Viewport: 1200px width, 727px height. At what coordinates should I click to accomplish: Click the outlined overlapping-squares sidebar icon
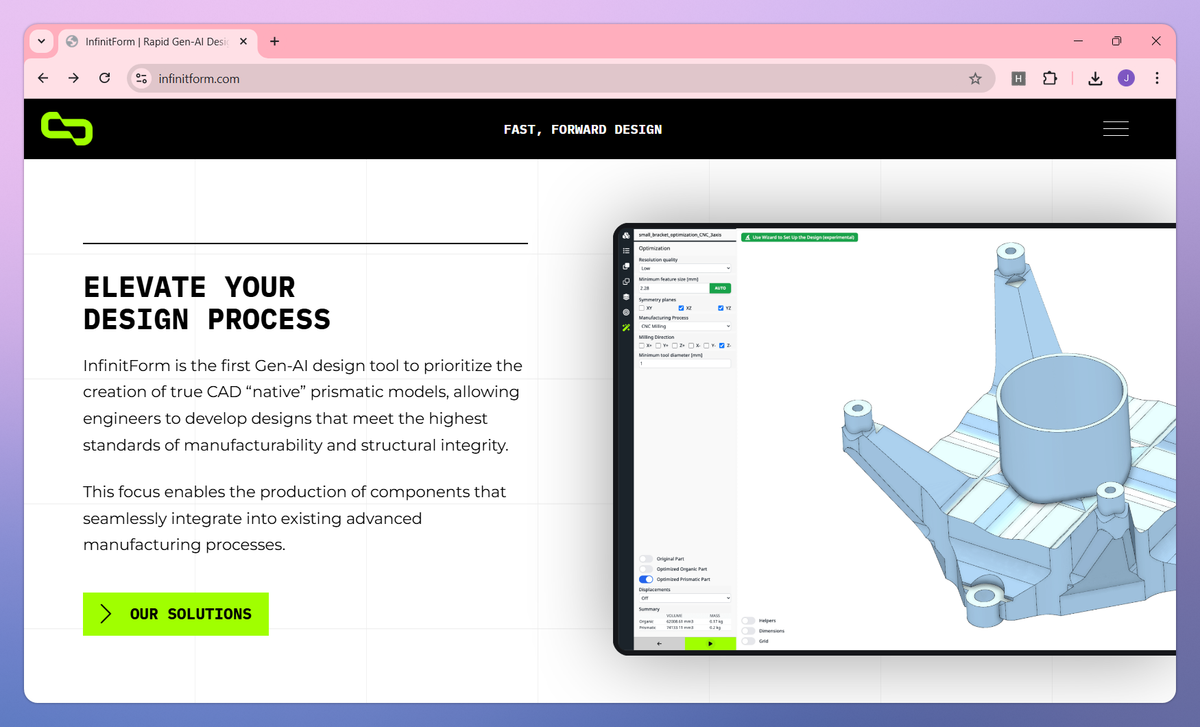click(x=626, y=282)
